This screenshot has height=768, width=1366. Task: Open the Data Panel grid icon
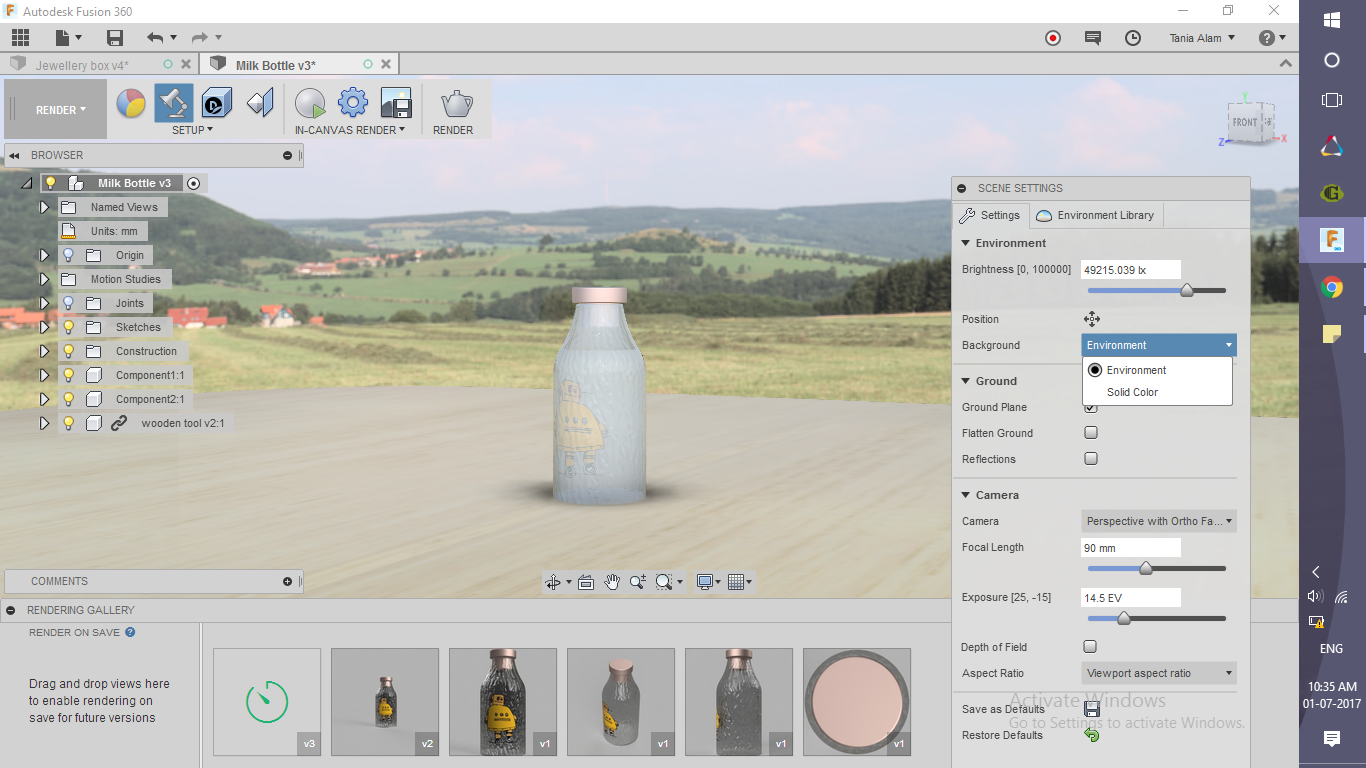20,38
